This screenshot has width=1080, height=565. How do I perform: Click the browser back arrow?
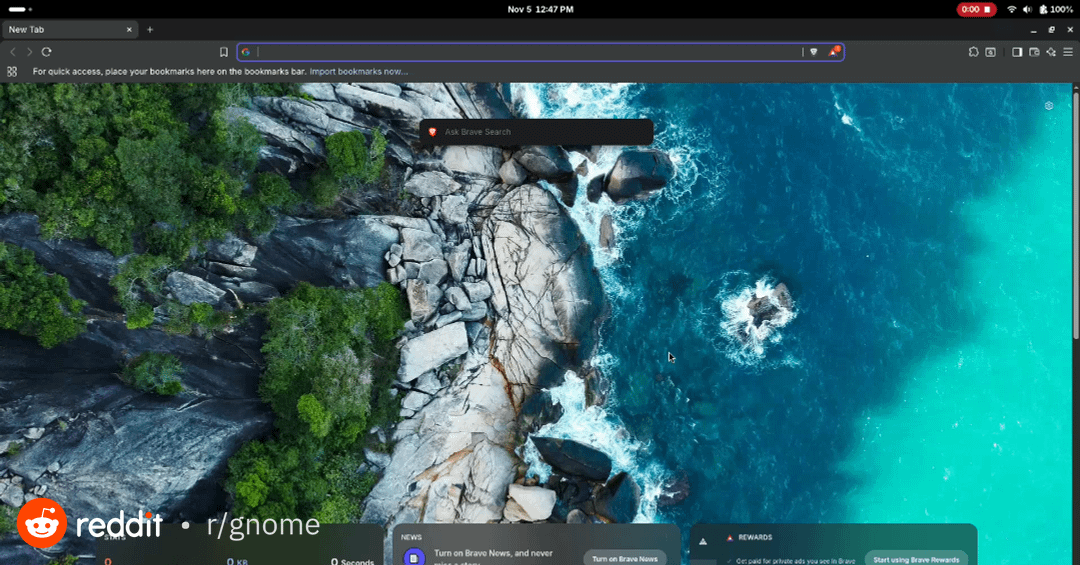click(x=13, y=52)
